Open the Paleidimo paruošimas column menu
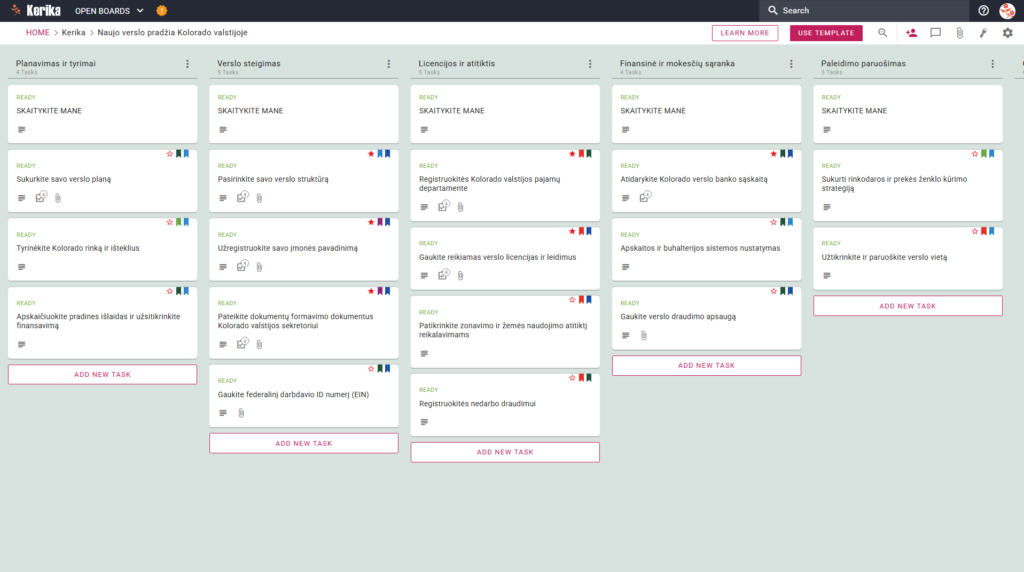 click(x=993, y=64)
